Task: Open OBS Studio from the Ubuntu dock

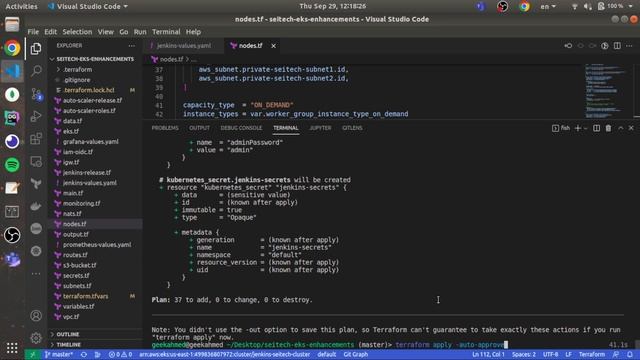Action: coord(12,235)
